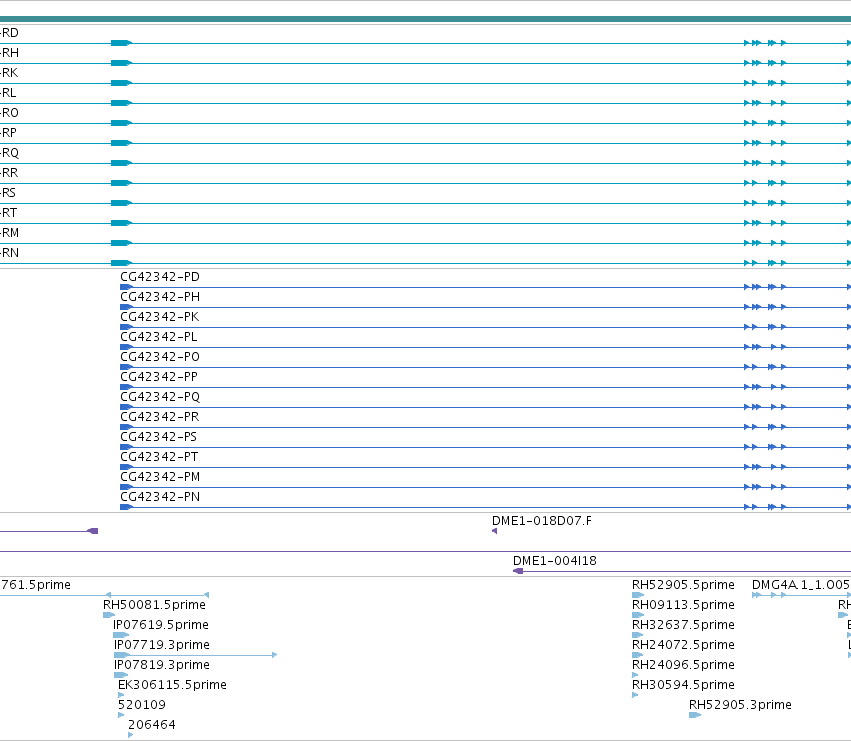
Task: Open the RH09113.5prime EST label
Action: click(x=683, y=605)
